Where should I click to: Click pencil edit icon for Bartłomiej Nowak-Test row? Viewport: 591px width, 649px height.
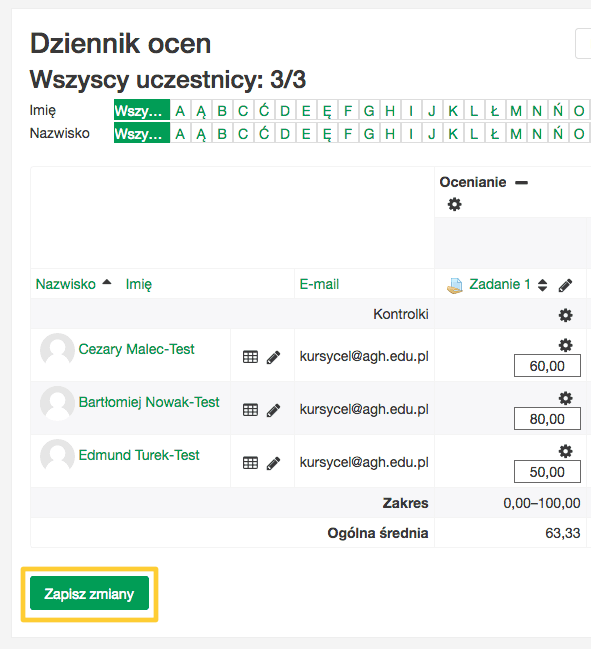coord(273,410)
